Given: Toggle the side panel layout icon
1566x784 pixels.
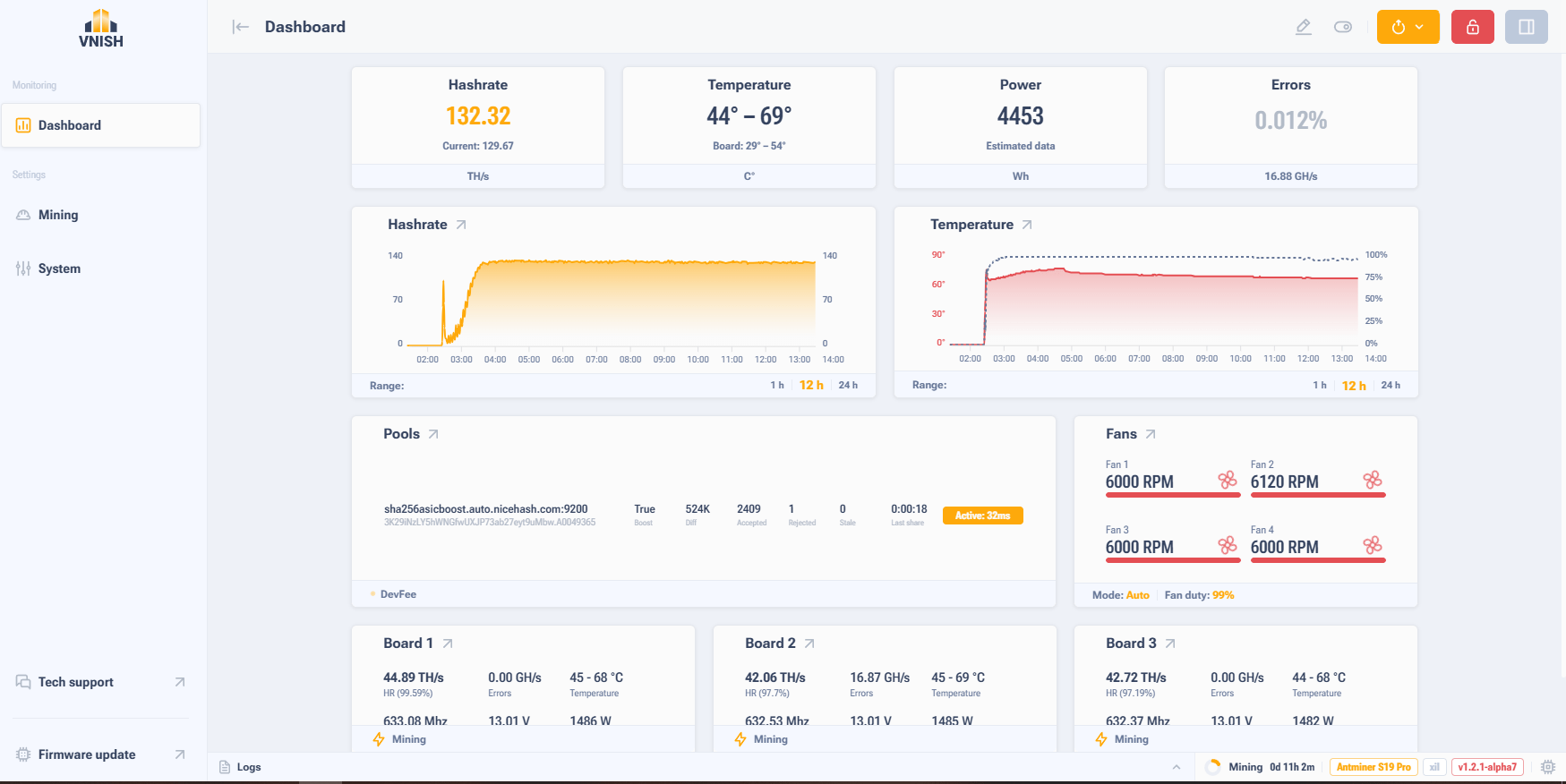Looking at the screenshot, I should coord(1527,27).
